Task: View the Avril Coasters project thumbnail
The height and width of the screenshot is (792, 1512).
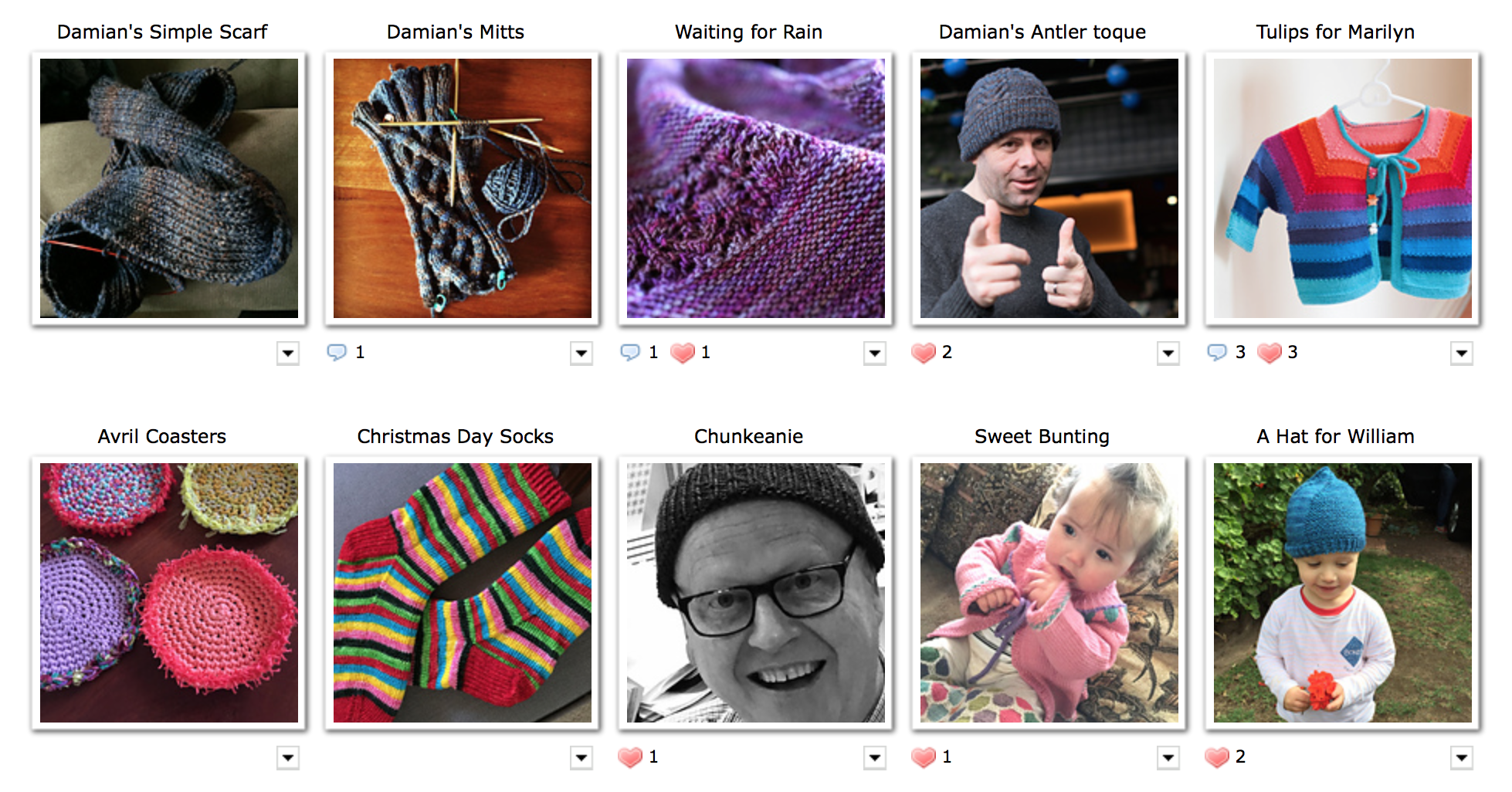Action: pyautogui.click(x=168, y=593)
